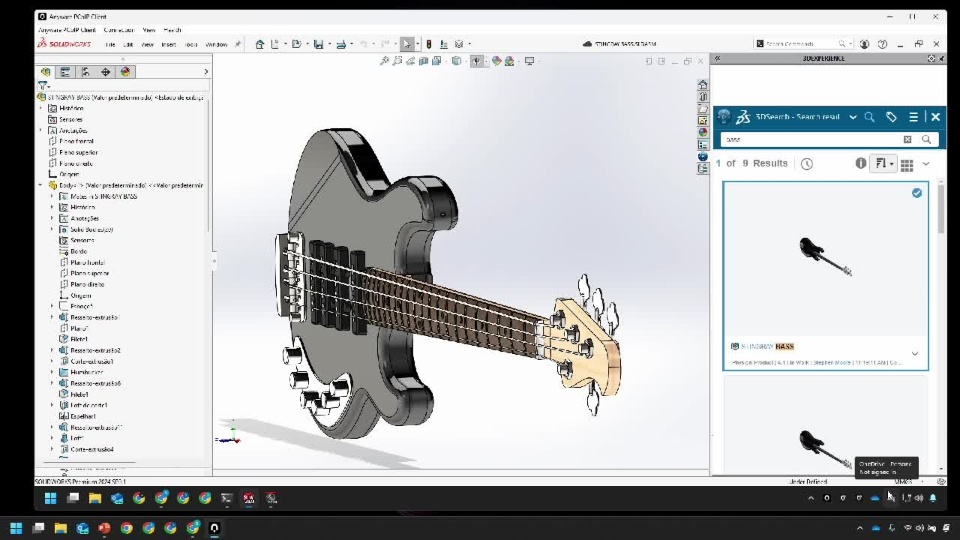Click the SolidWorks Home toolbar icon

260,44
